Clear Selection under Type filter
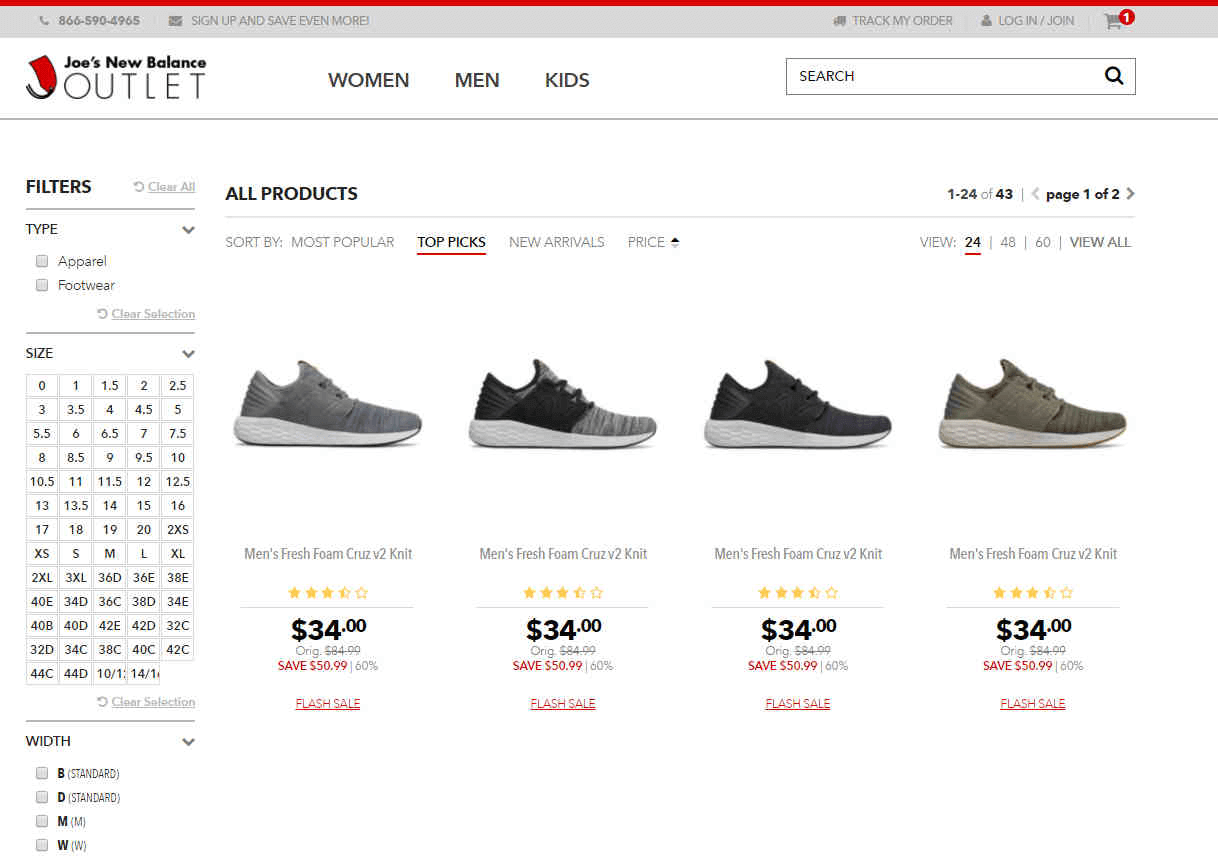The height and width of the screenshot is (860, 1218). click(146, 314)
